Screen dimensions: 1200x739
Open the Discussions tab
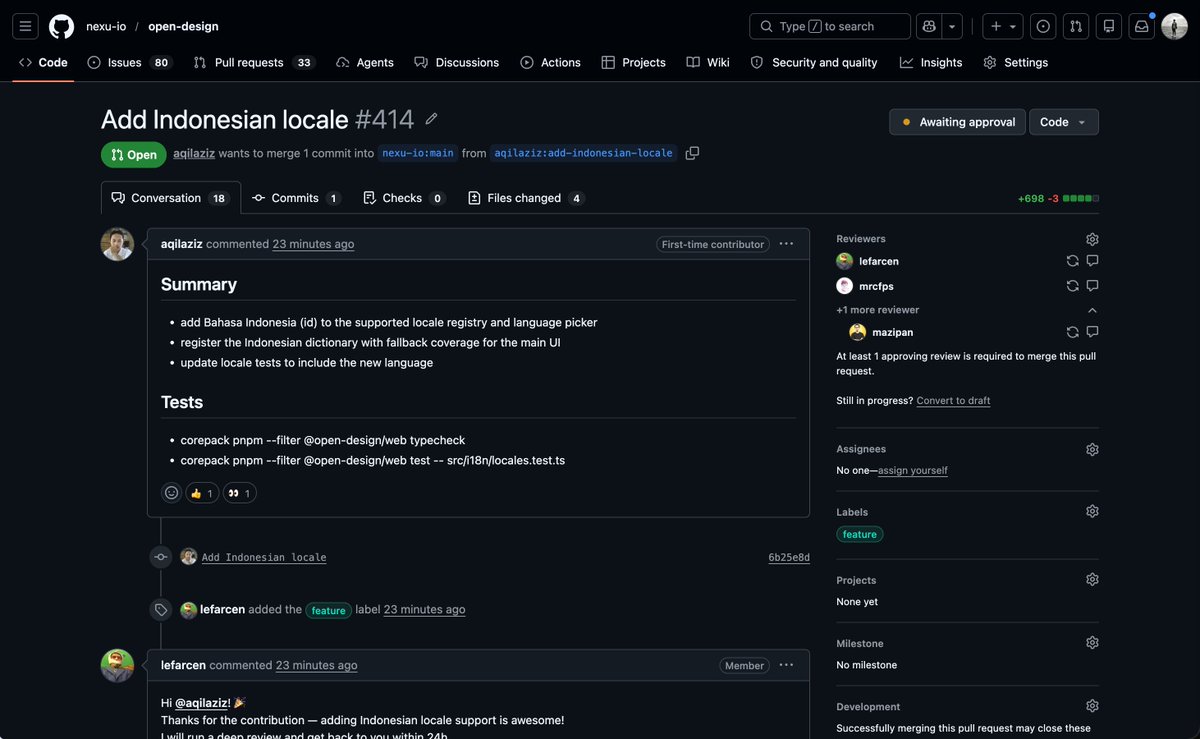[x=457, y=62]
